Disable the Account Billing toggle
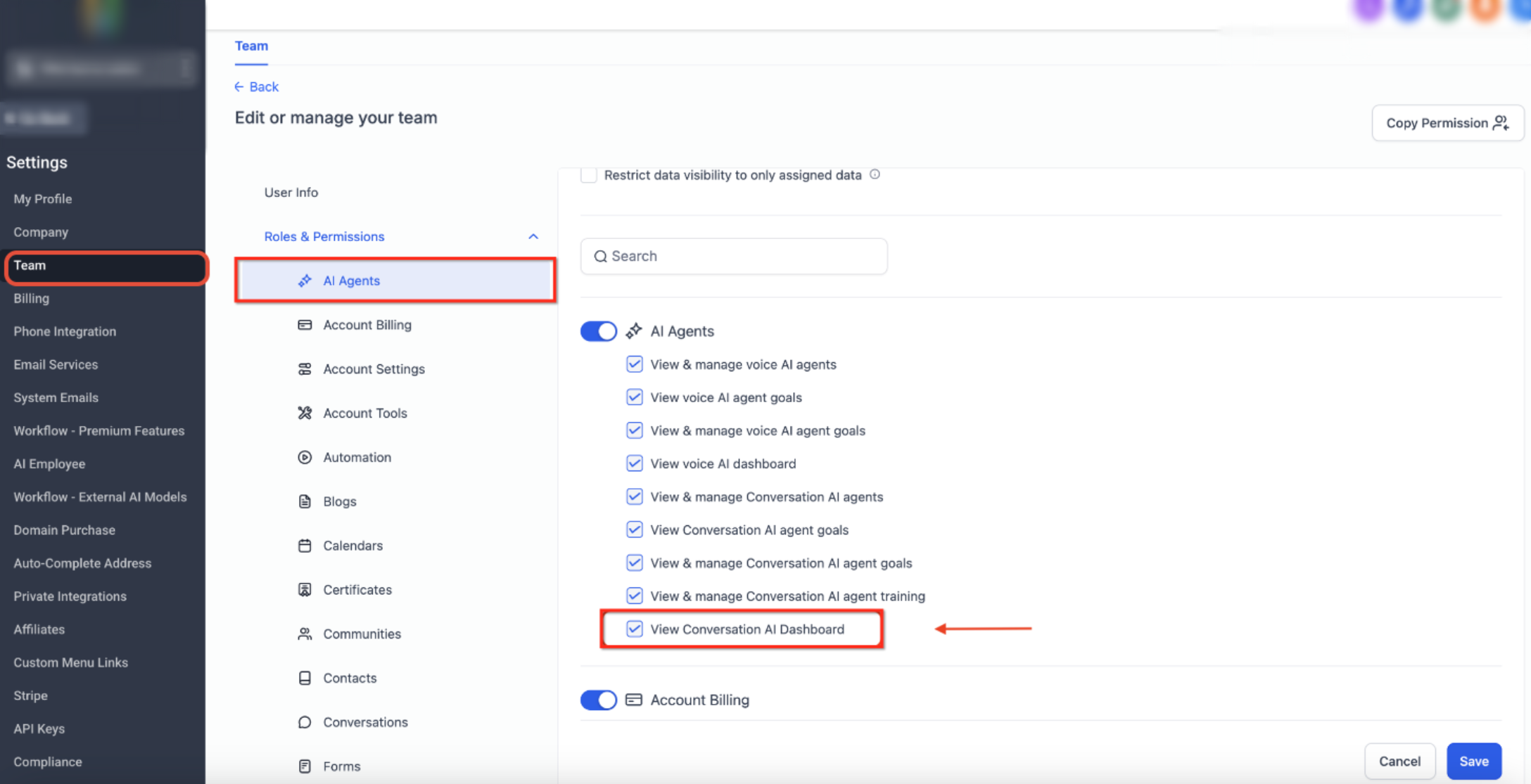1531x784 pixels. point(599,700)
